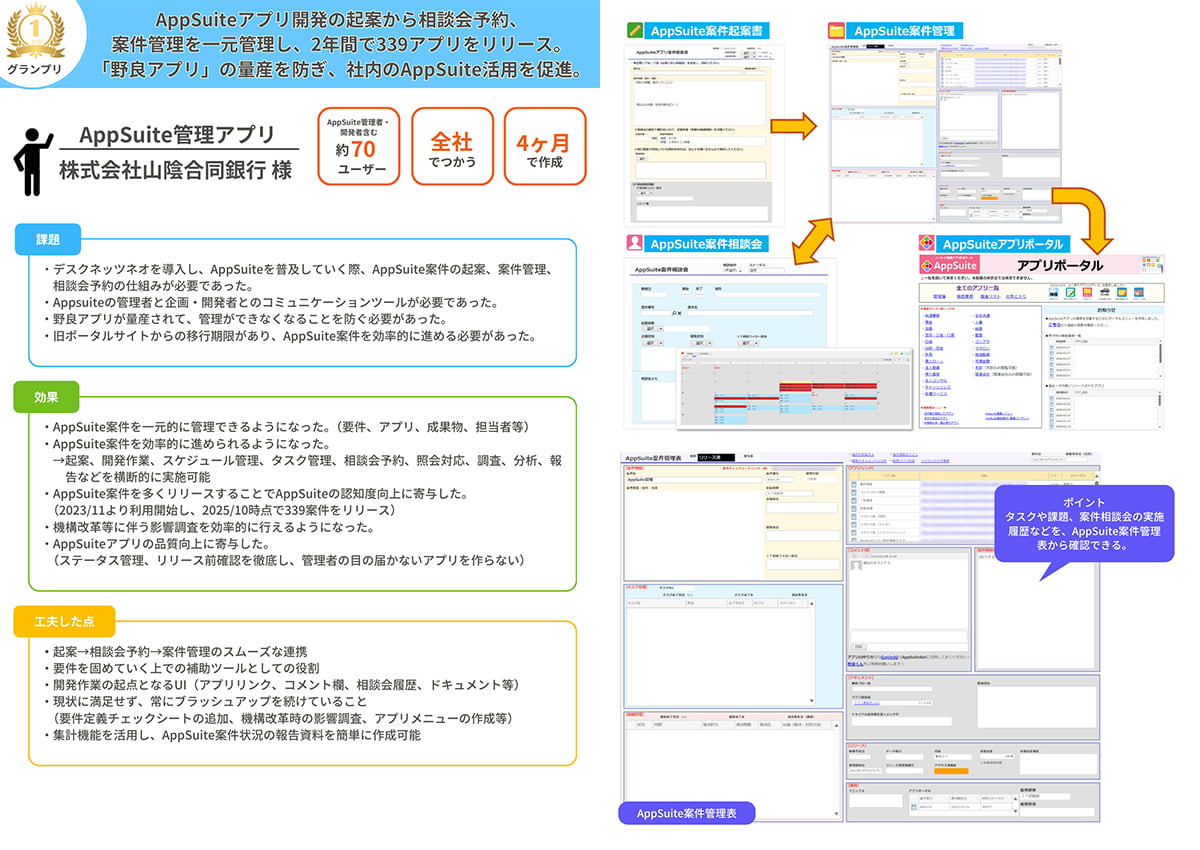
Task: Switch to the リリース済 tab in 案件管理表
Action: coord(715,456)
